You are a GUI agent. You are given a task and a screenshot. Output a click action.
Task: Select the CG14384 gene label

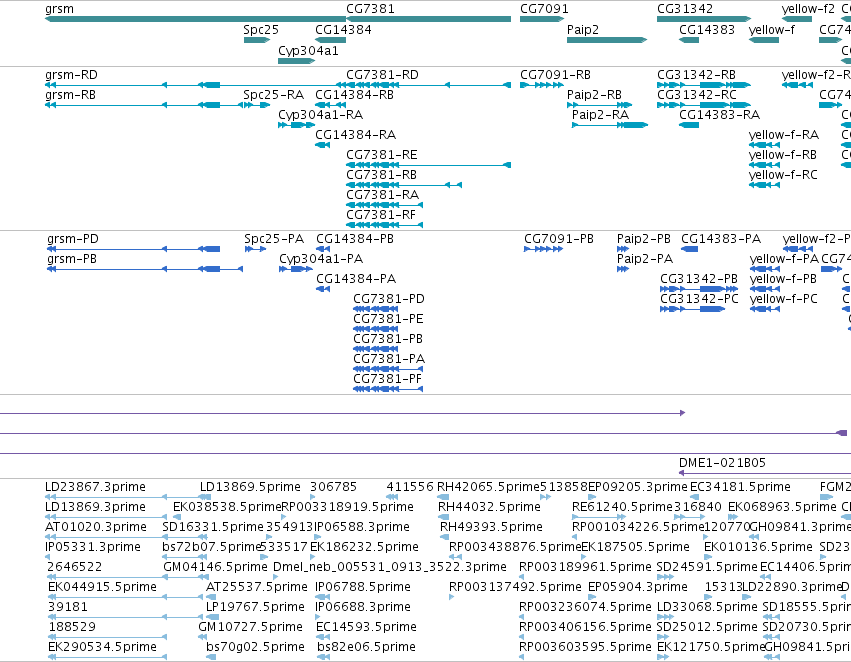point(343,29)
